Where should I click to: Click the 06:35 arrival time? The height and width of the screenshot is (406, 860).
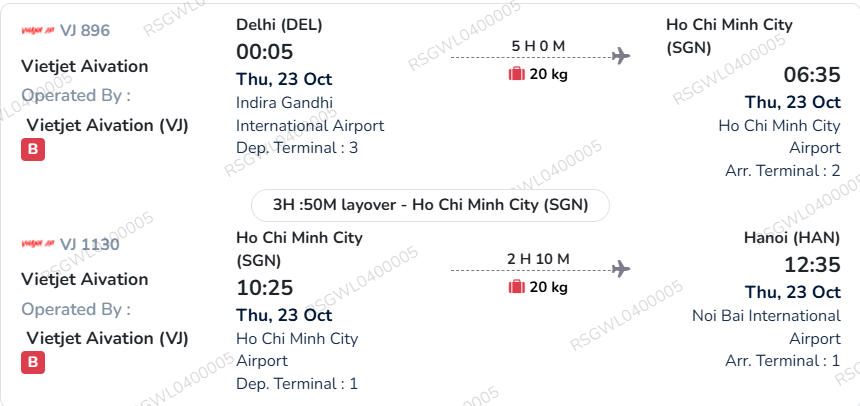pos(812,75)
